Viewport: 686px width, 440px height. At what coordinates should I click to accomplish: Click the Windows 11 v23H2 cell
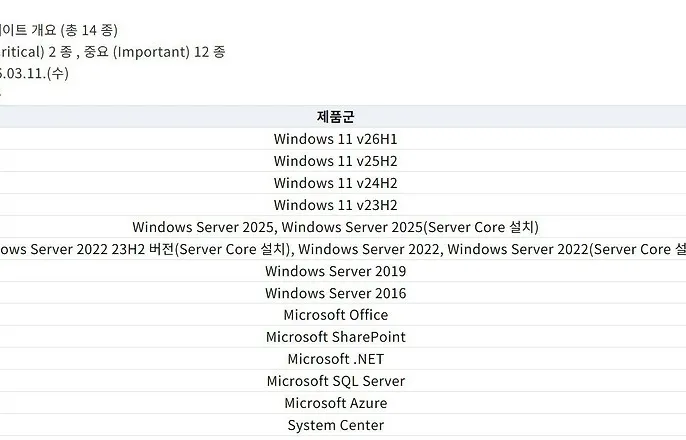tap(336, 205)
